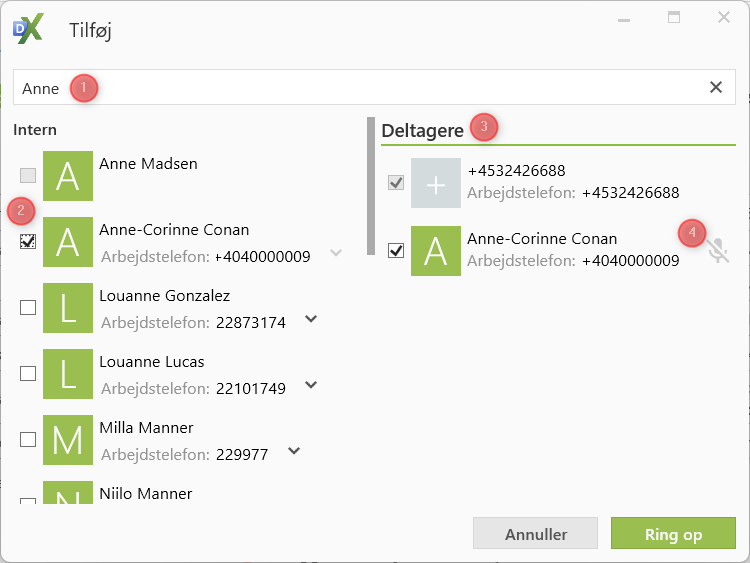Check the box for Louanne Gonzalez
This screenshot has width=750, height=563.
(28, 308)
